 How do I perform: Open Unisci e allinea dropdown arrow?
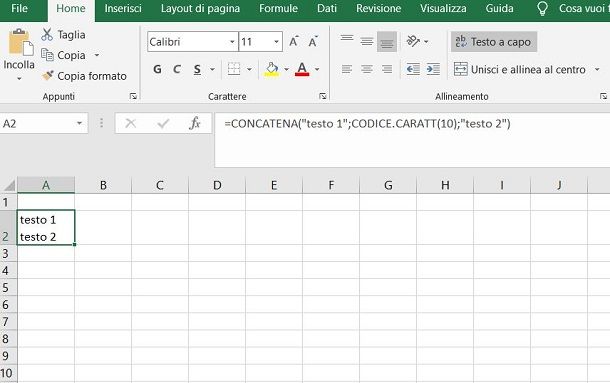597,70
